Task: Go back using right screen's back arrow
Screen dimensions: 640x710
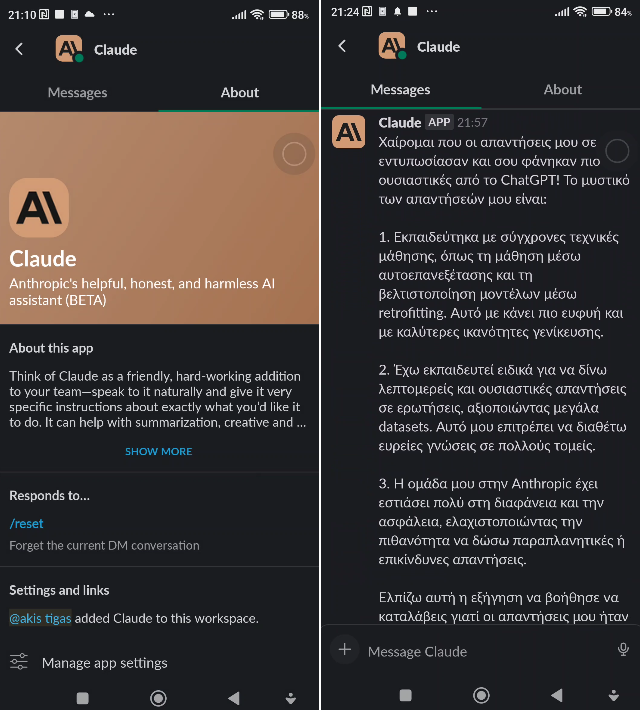Action: [x=342, y=46]
